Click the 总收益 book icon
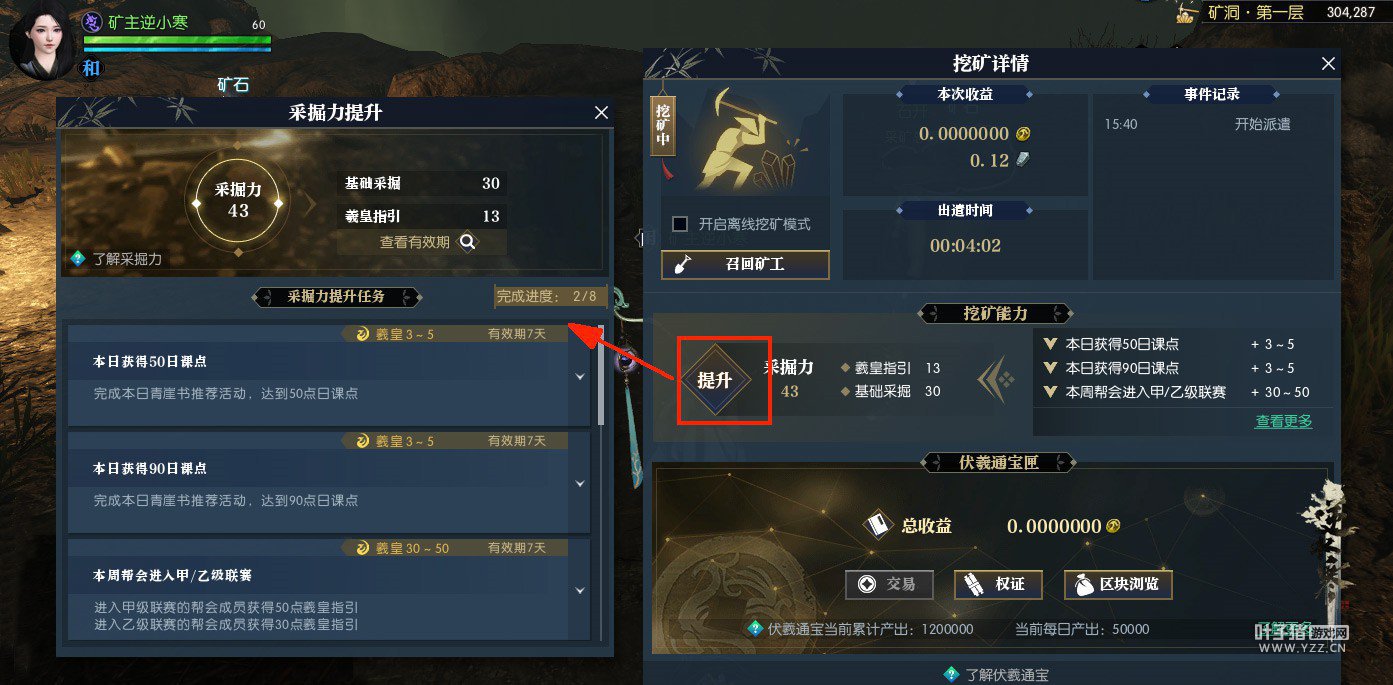 877,526
